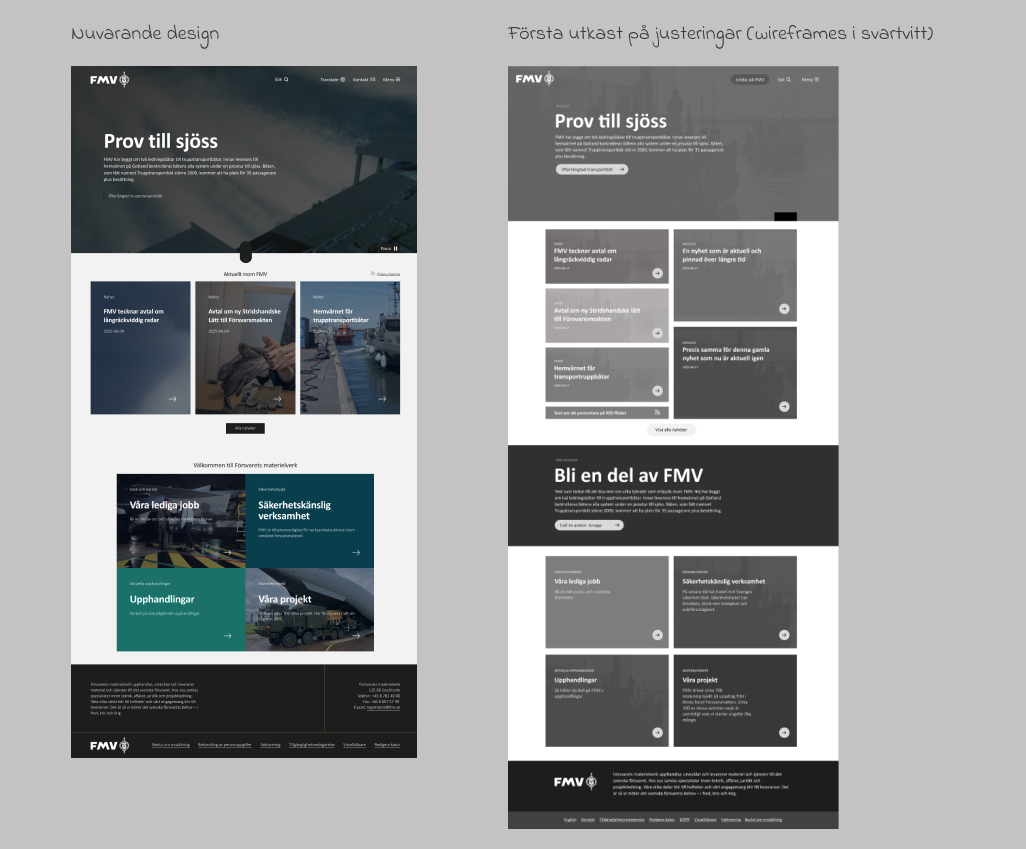The height and width of the screenshot is (849, 1026).
Task: Click the Alla nyheter button
Action: [x=245, y=428]
